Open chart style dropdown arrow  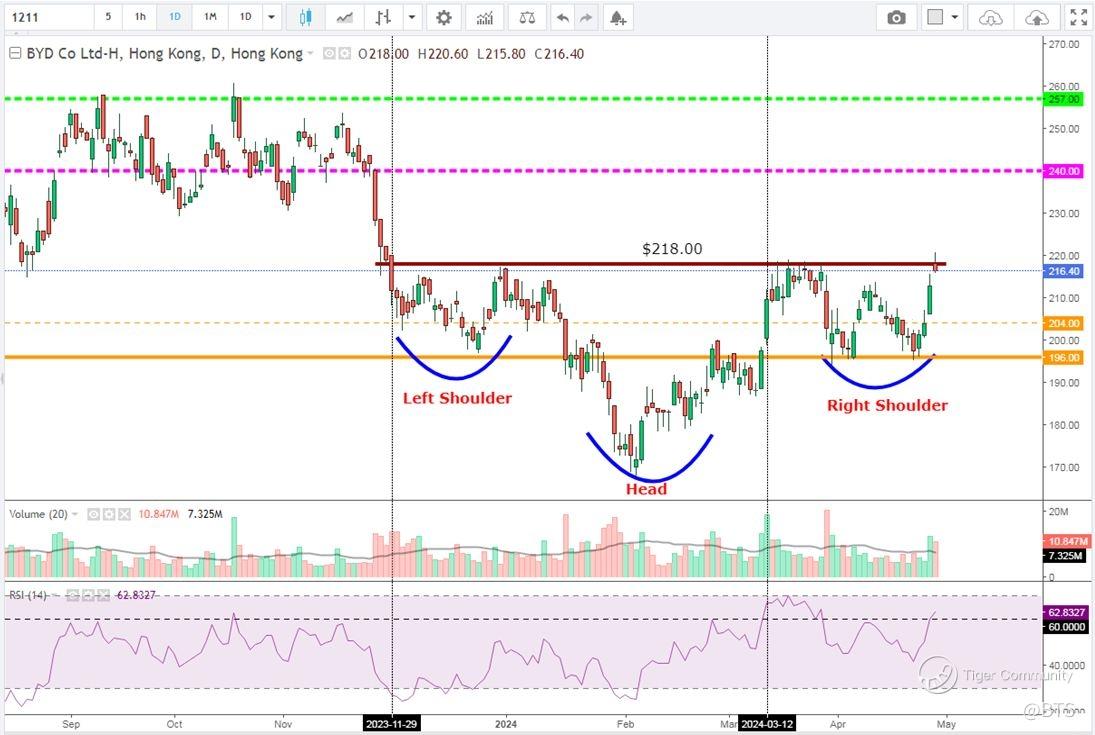412,17
